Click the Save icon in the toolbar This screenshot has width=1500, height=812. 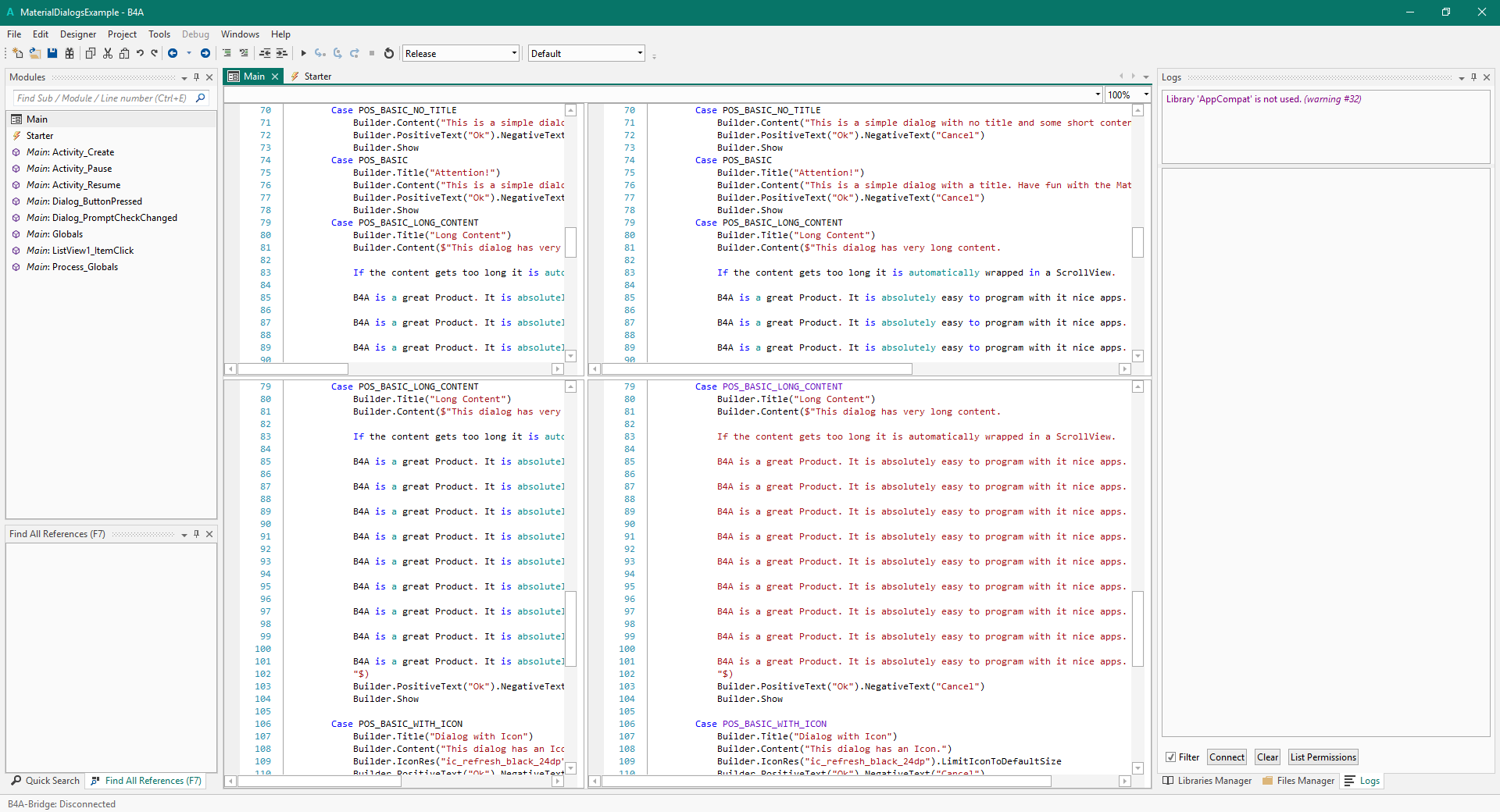52,53
